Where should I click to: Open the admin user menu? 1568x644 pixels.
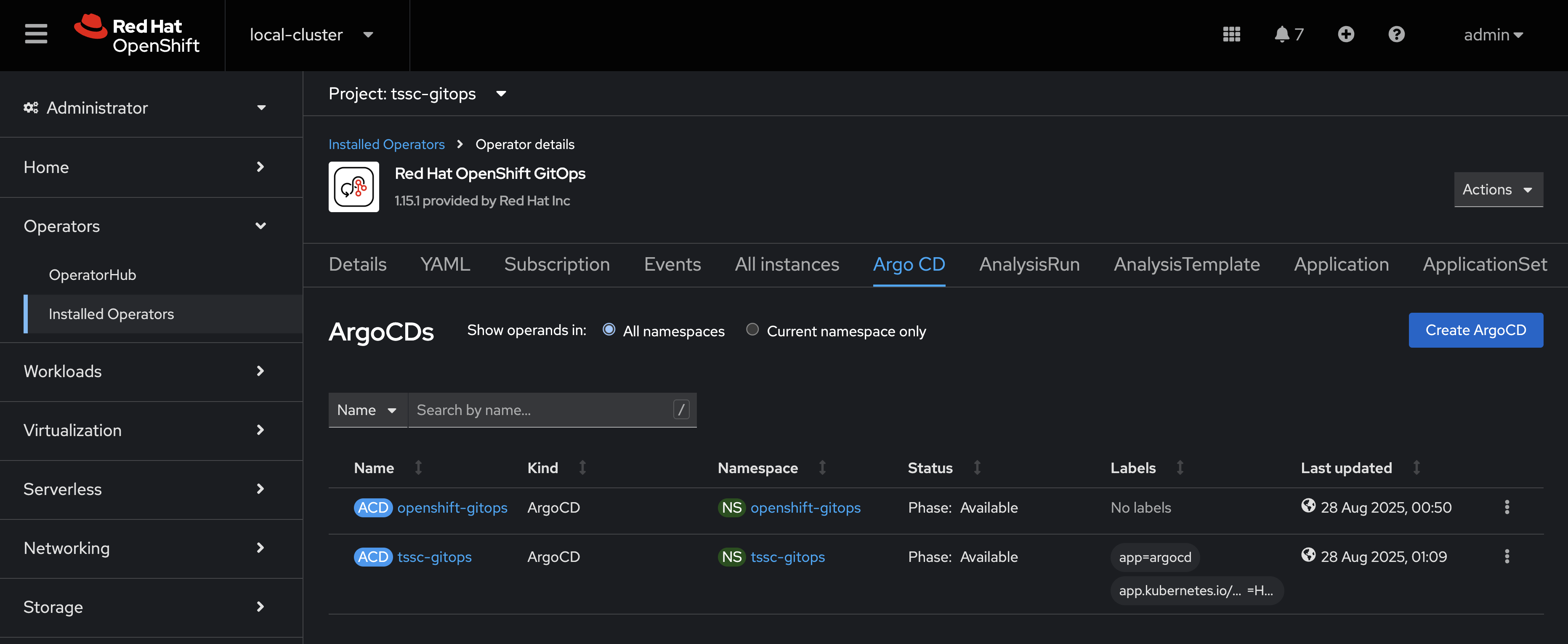1493,35
